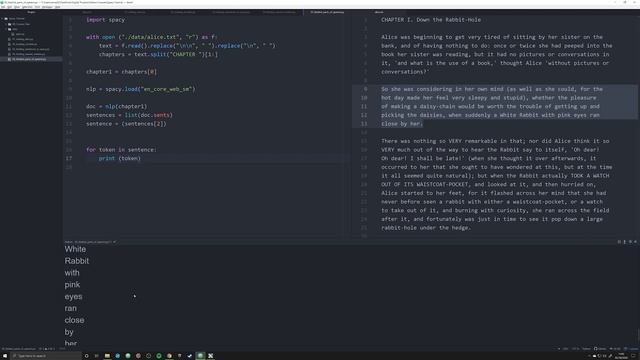Open GitHub panel from status bar
This screenshot has width=640, height=360.
(600, 349)
